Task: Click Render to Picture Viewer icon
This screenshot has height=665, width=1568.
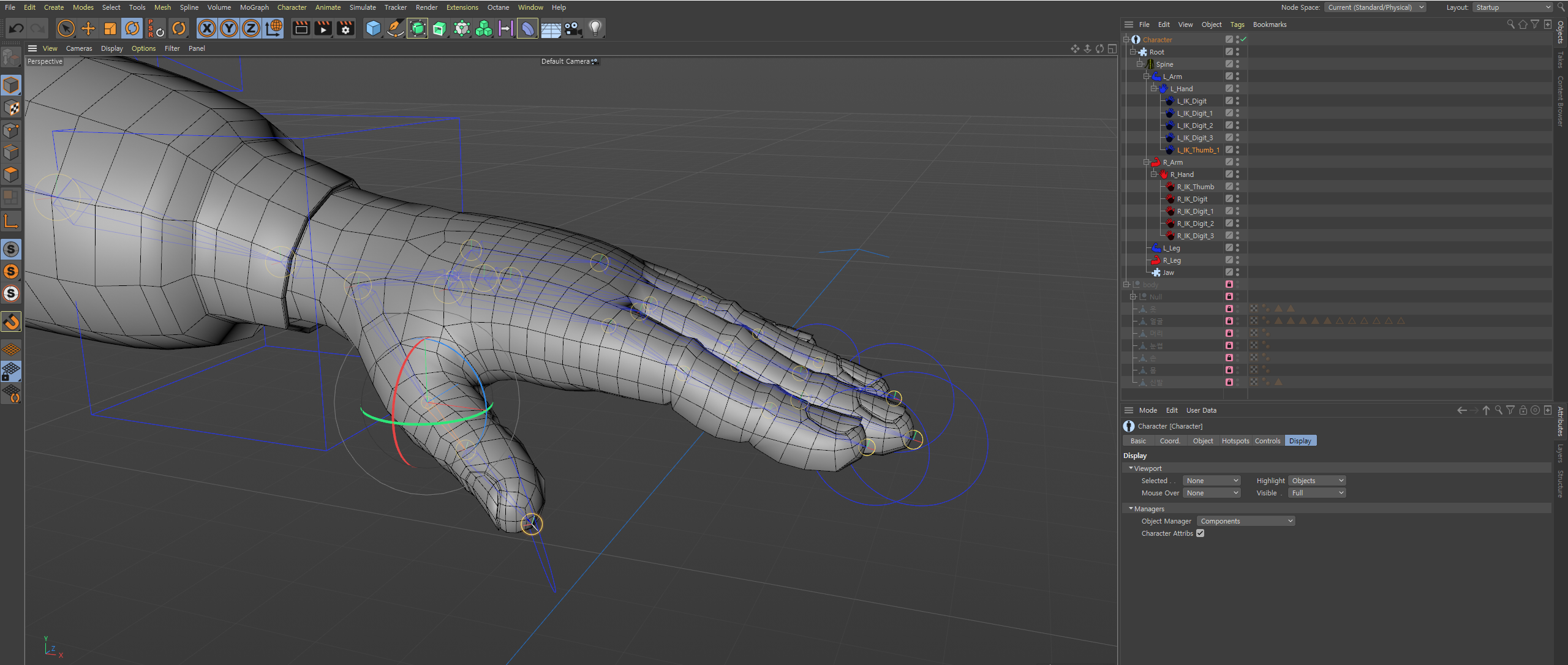Action: (323, 28)
